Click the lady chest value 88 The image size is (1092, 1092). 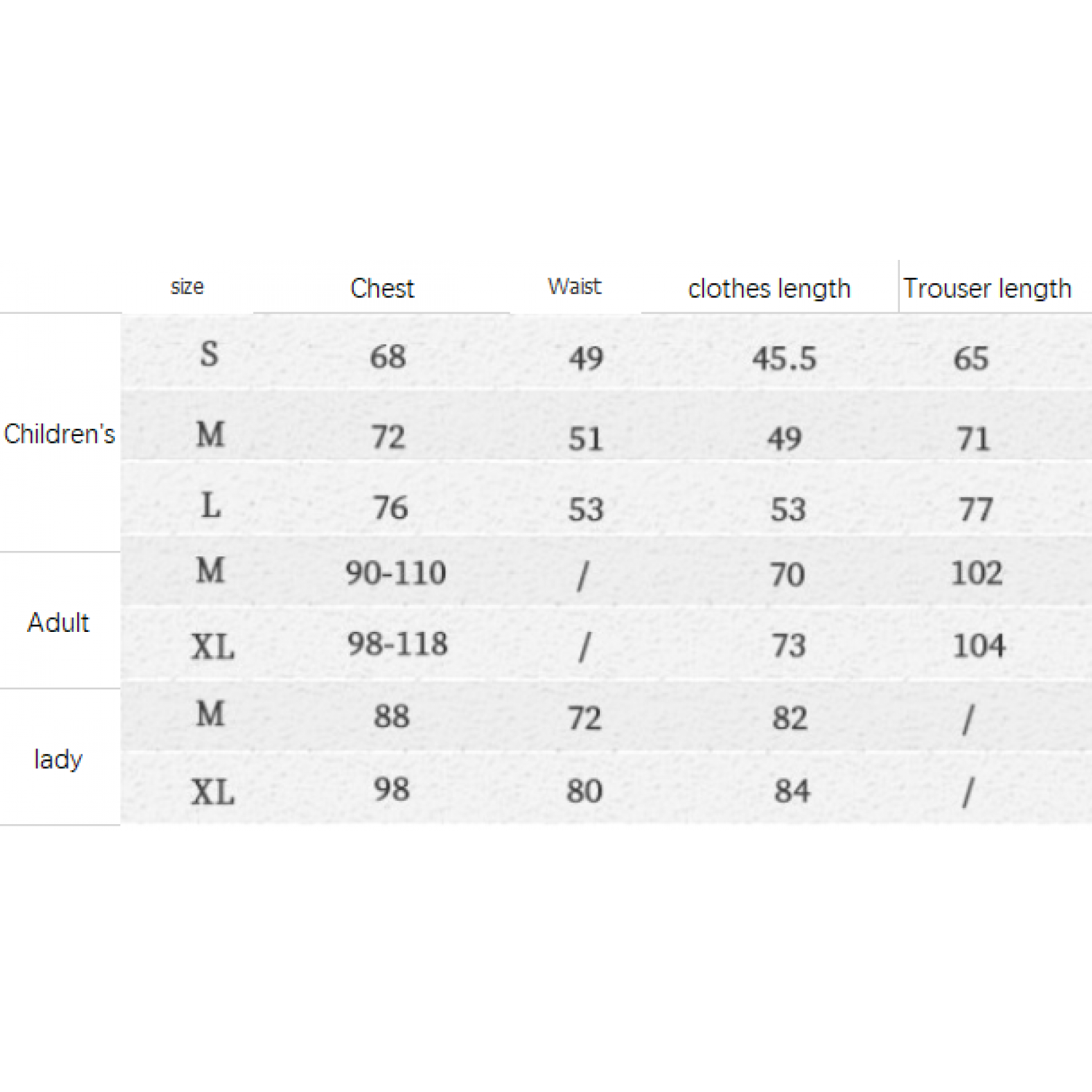point(392,716)
